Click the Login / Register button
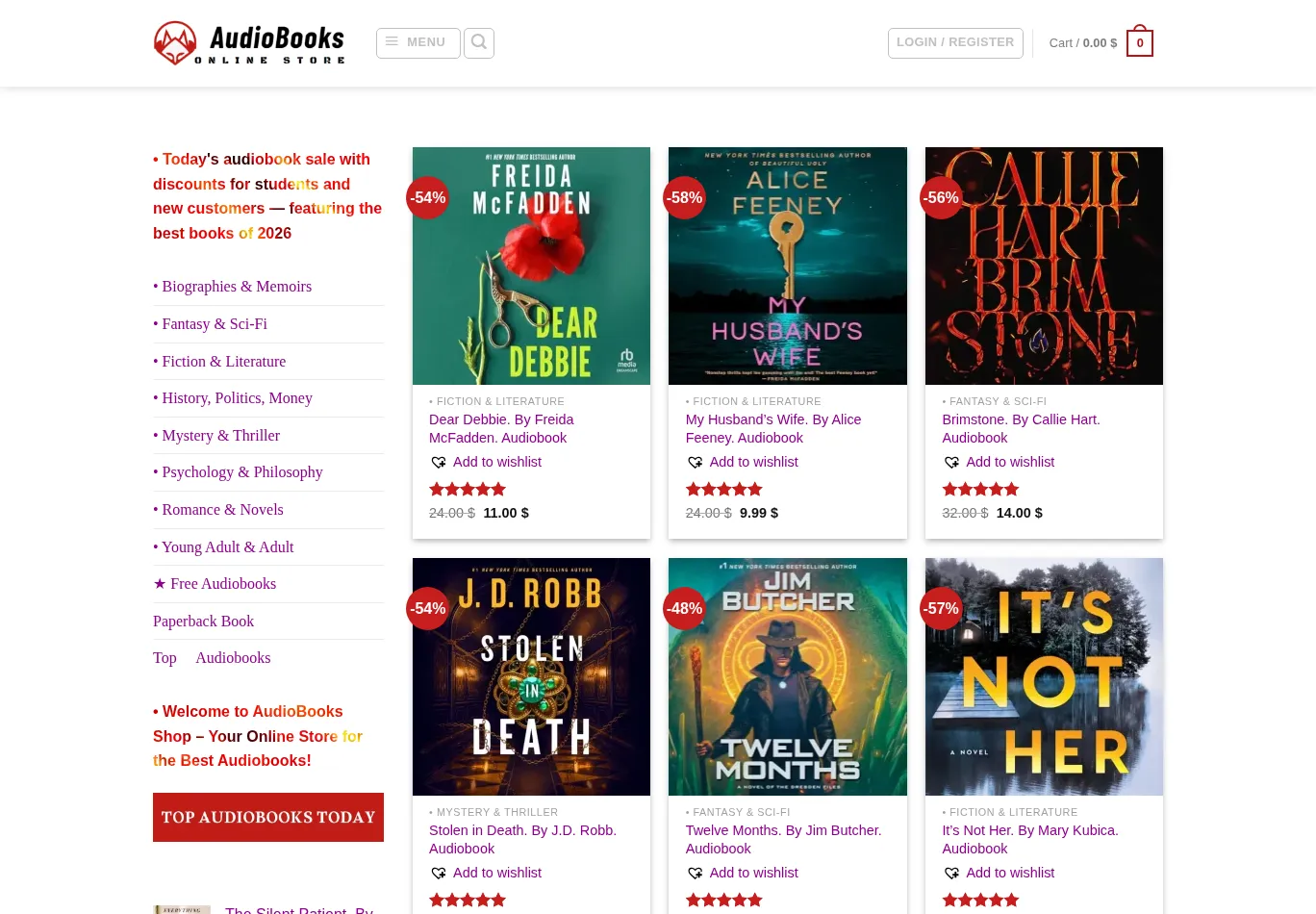1316x914 pixels. pyautogui.click(x=954, y=42)
